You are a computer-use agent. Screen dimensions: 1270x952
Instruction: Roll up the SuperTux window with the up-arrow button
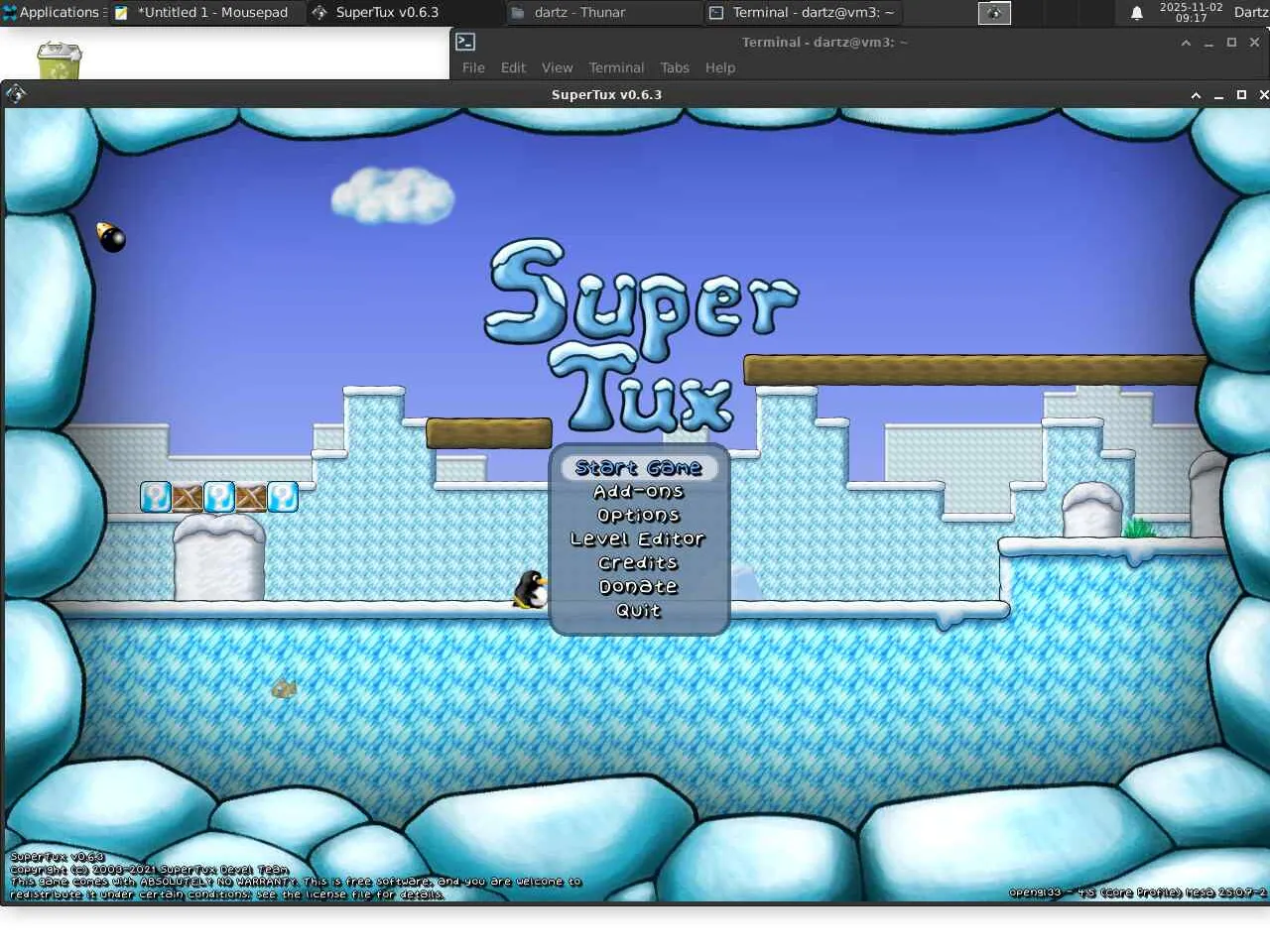pos(1196,95)
